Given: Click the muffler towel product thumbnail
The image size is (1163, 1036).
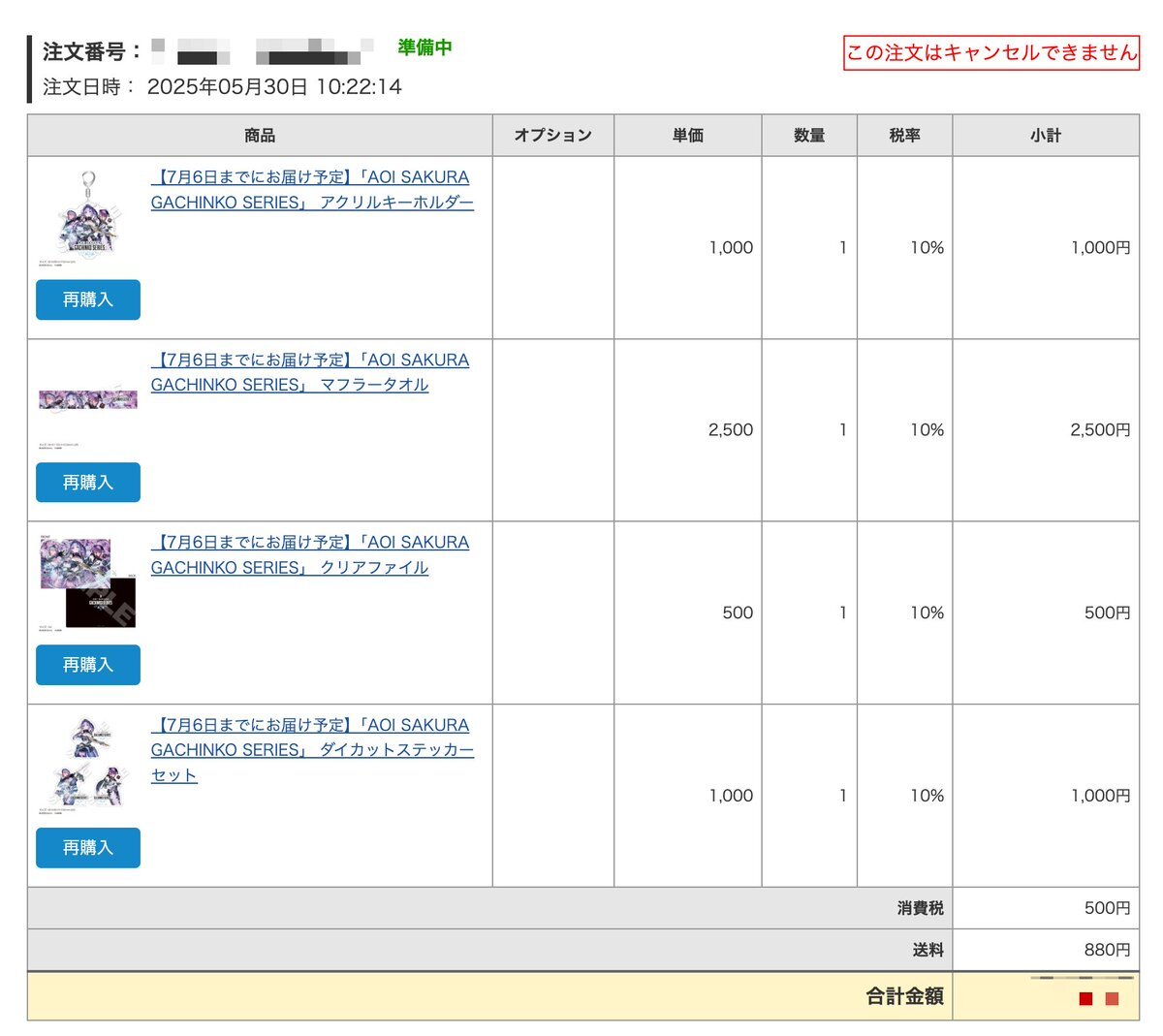Looking at the screenshot, I should click(87, 399).
